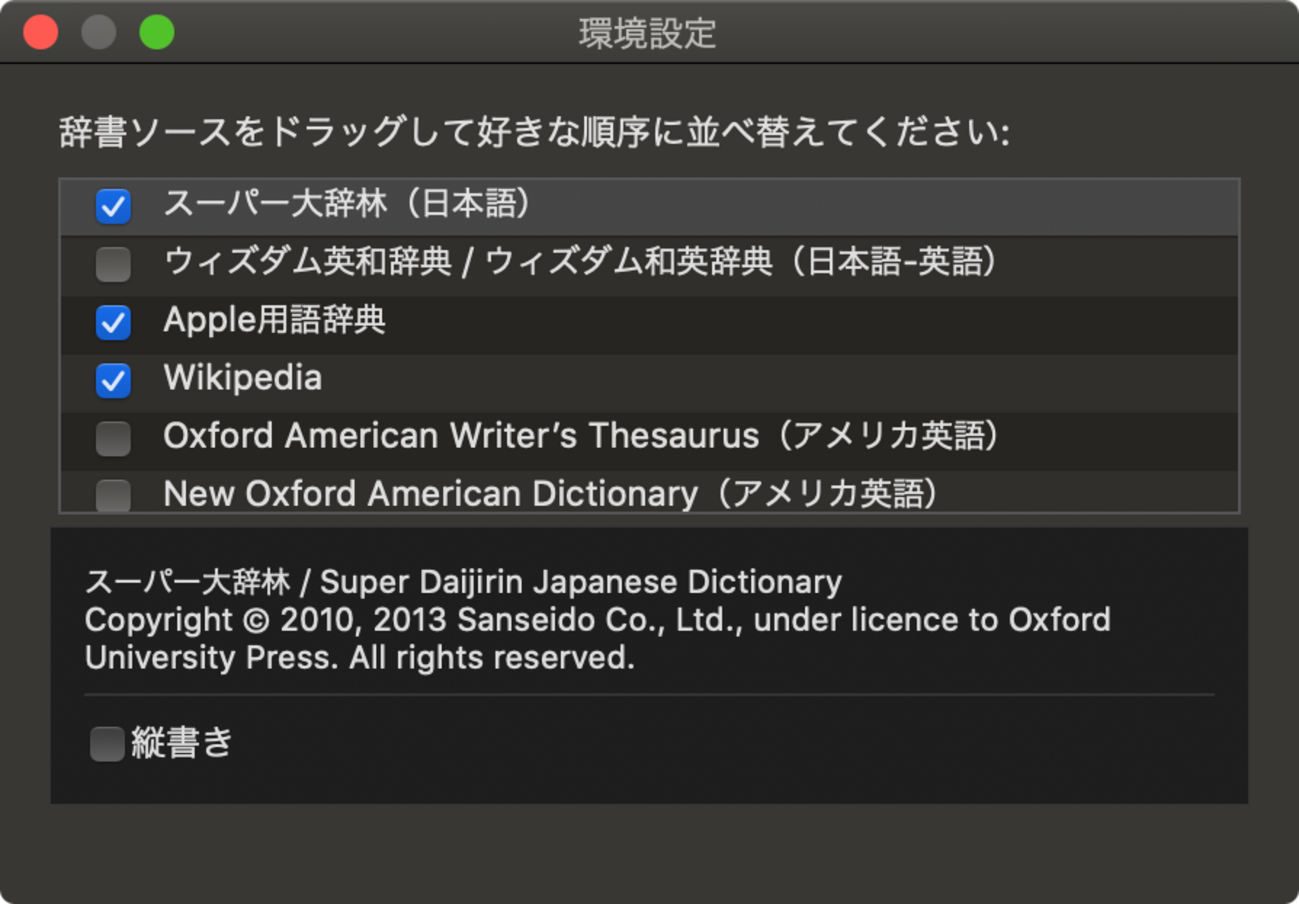Screen dimensions: 1299x904
Task: Uncheck the スーパー大辞林 dictionary checkbox
Action: tap(113, 207)
